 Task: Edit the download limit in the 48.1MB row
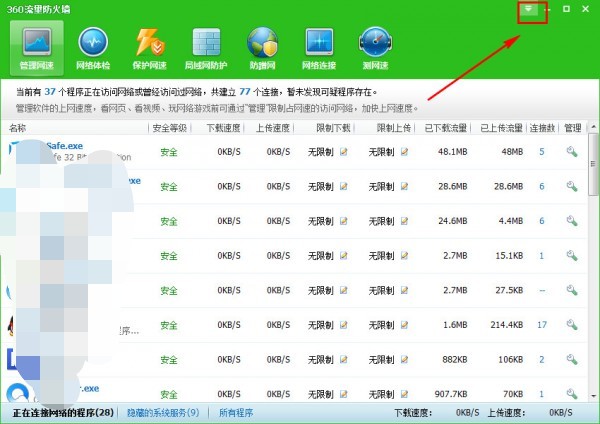click(x=343, y=152)
